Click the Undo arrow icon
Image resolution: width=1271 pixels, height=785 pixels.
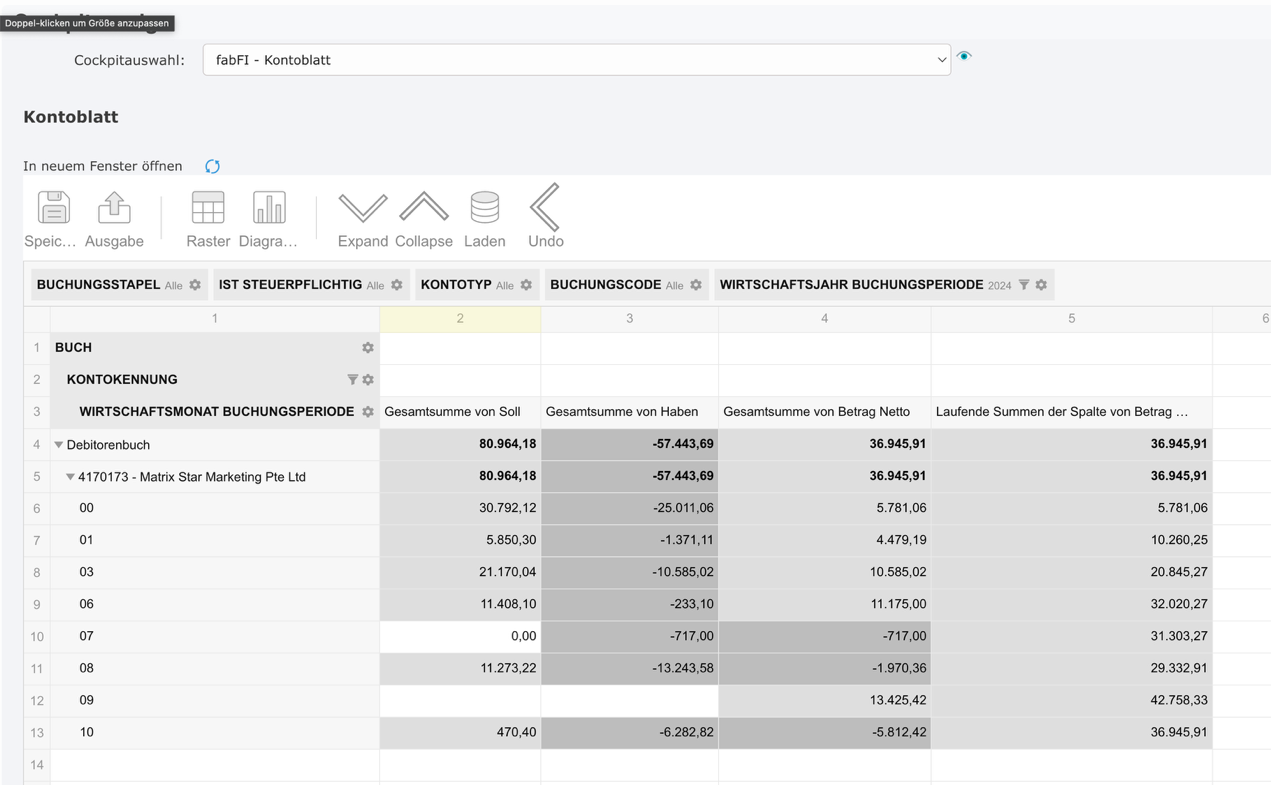pyautogui.click(x=545, y=208)
